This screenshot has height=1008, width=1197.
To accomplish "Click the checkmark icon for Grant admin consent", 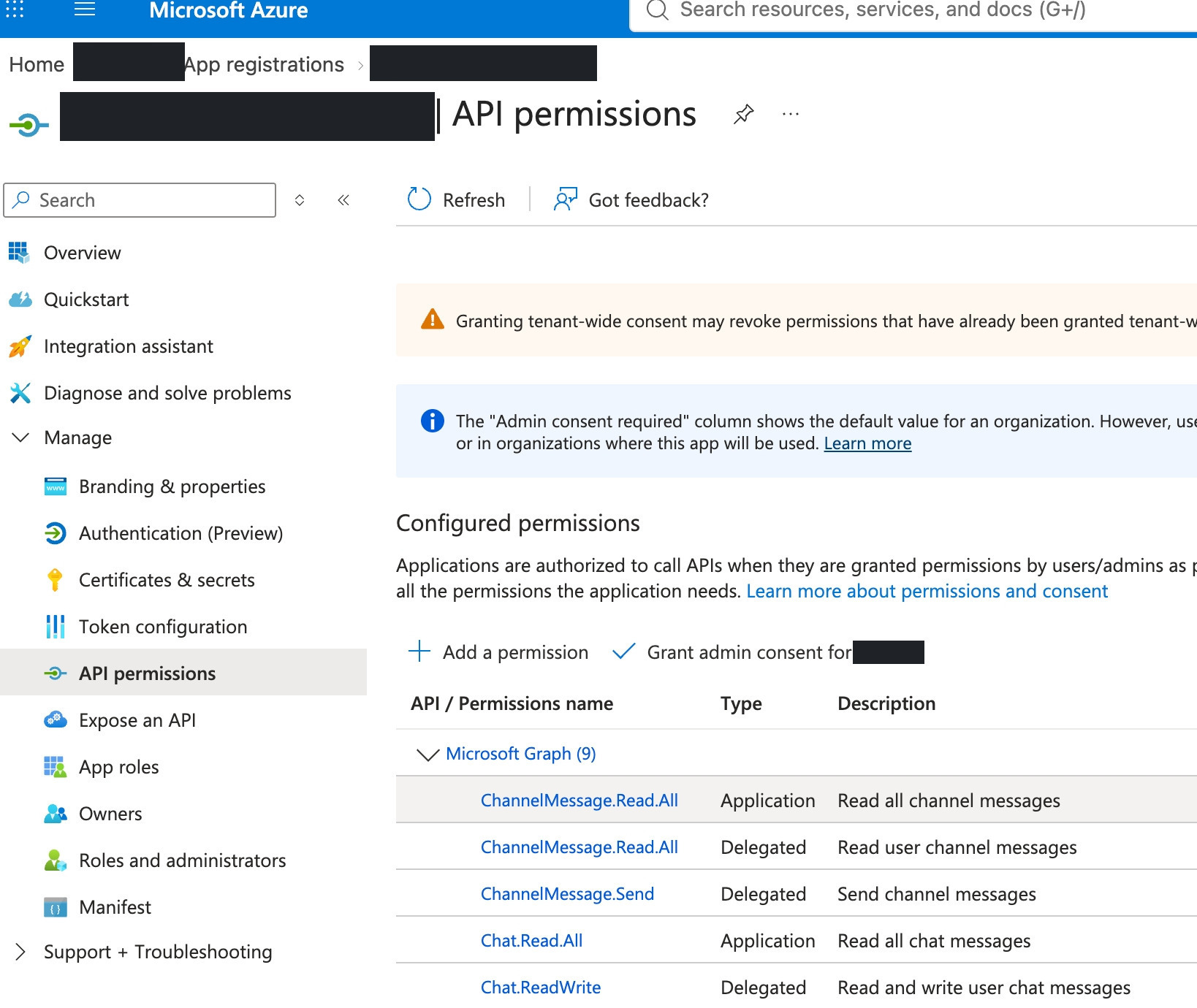I will click(x=623, y=651).
